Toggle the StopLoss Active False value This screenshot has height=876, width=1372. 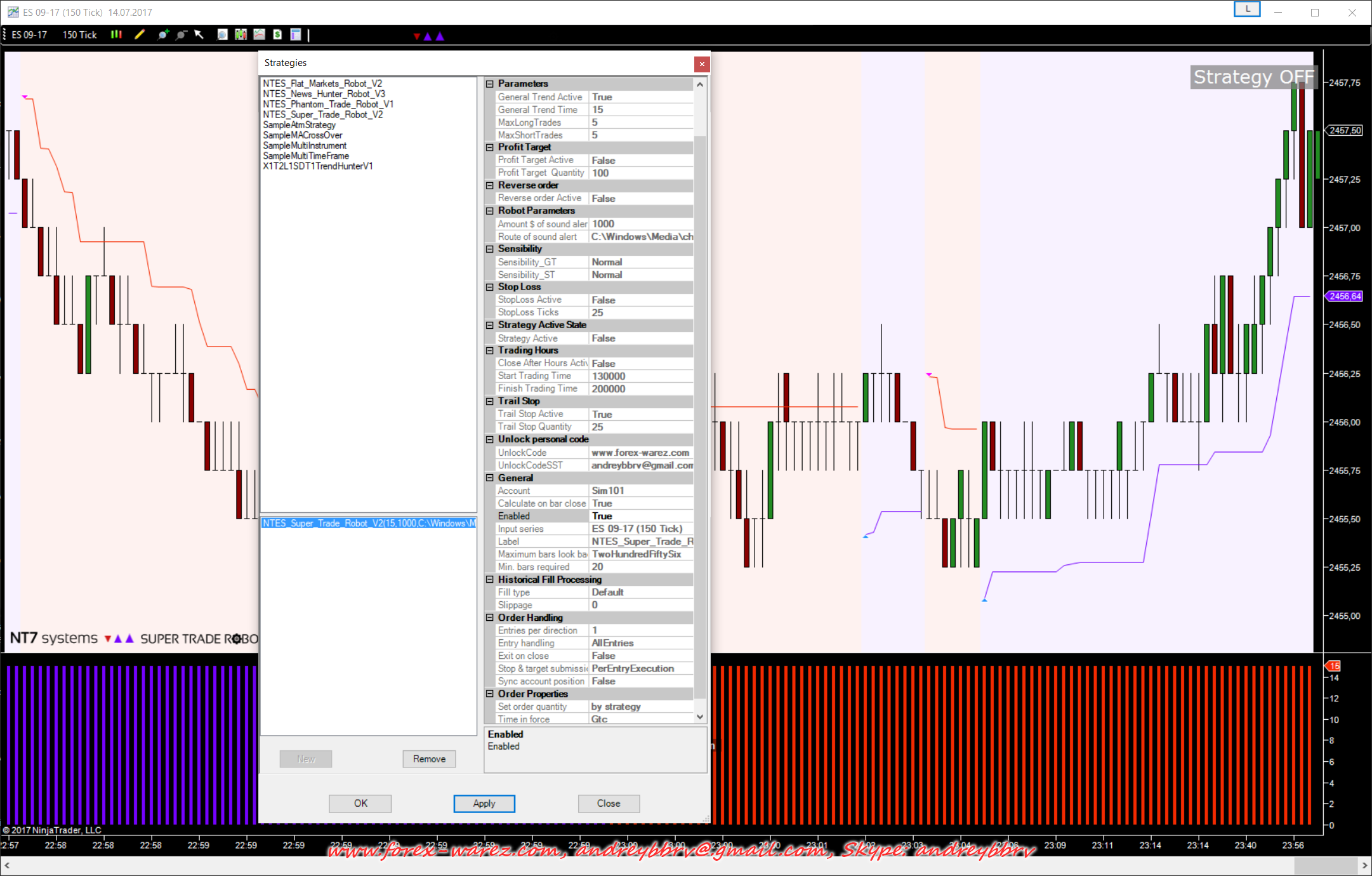tap(641, 300)
